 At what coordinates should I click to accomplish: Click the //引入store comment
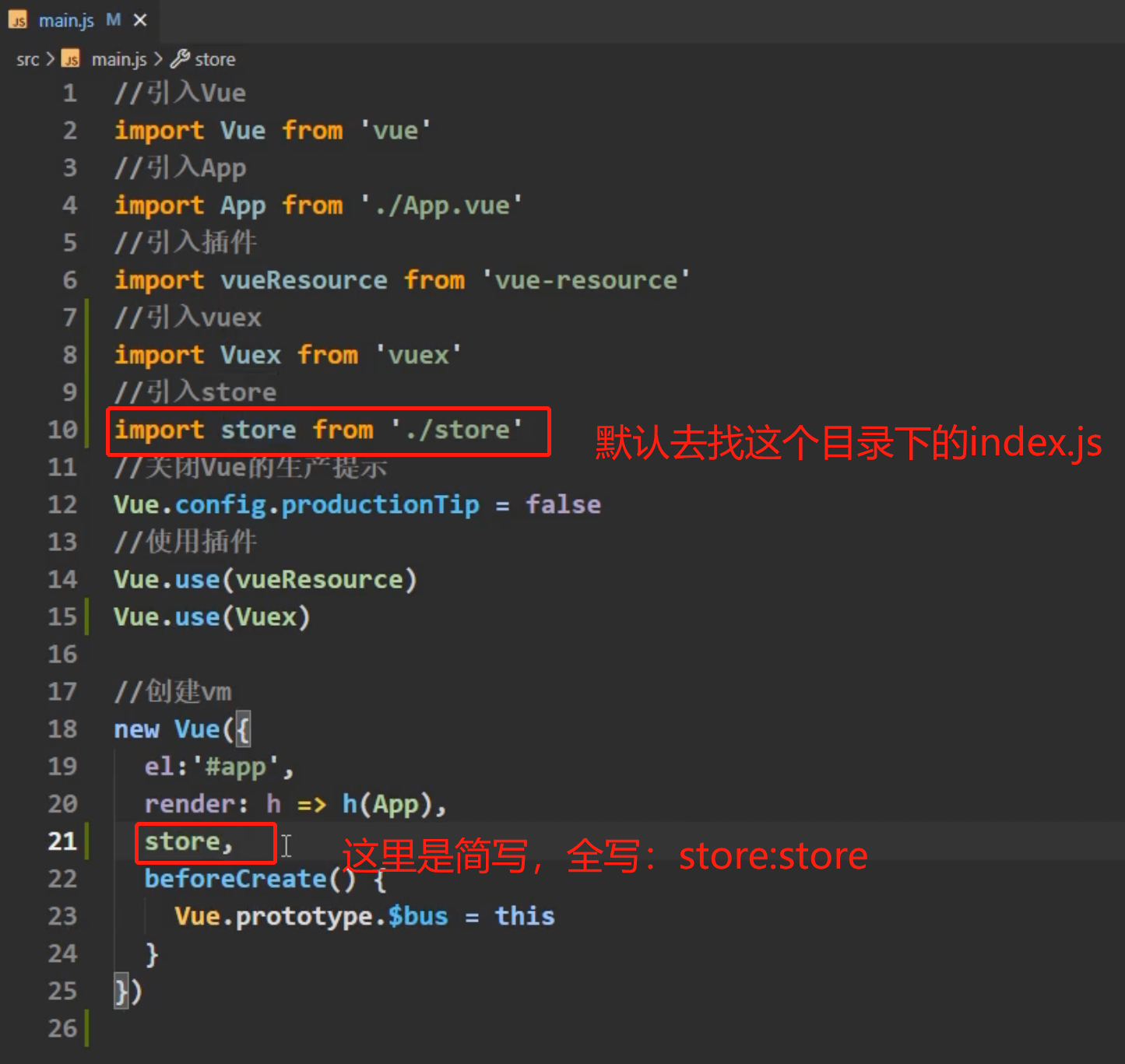(195, 392)
